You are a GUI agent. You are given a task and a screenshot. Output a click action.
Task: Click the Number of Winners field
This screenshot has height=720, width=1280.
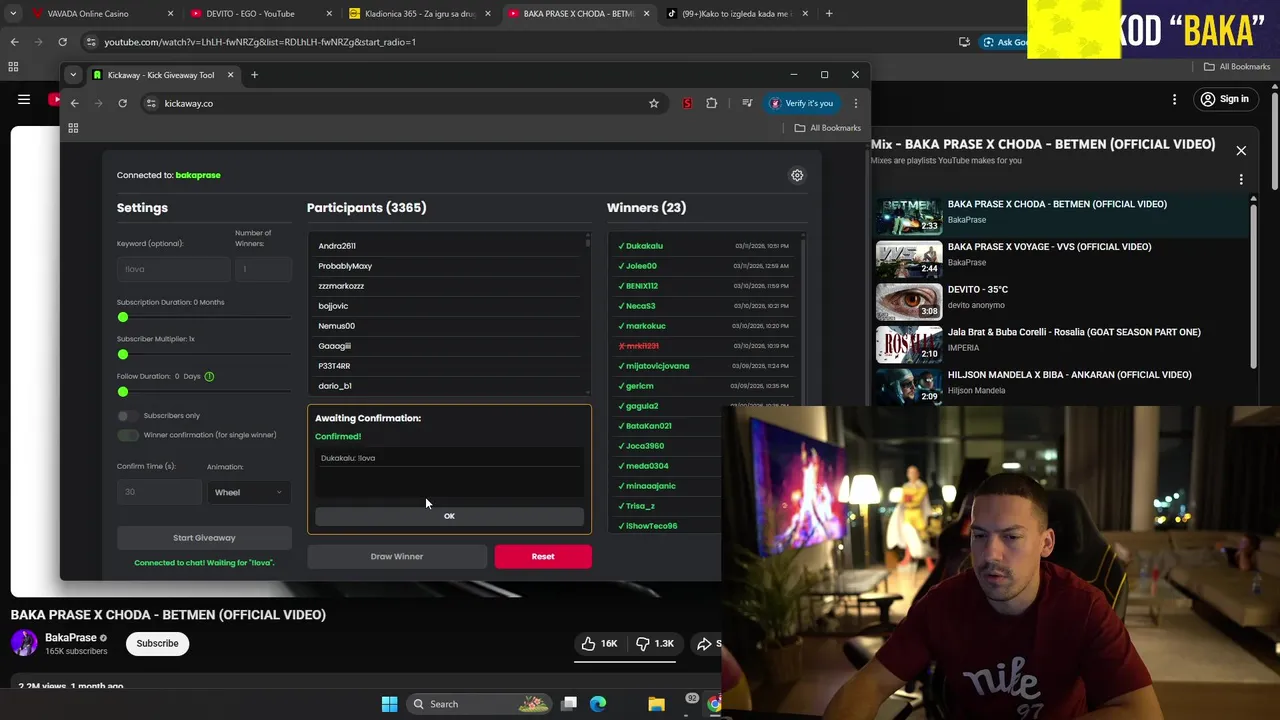click(x=263, y=269)
